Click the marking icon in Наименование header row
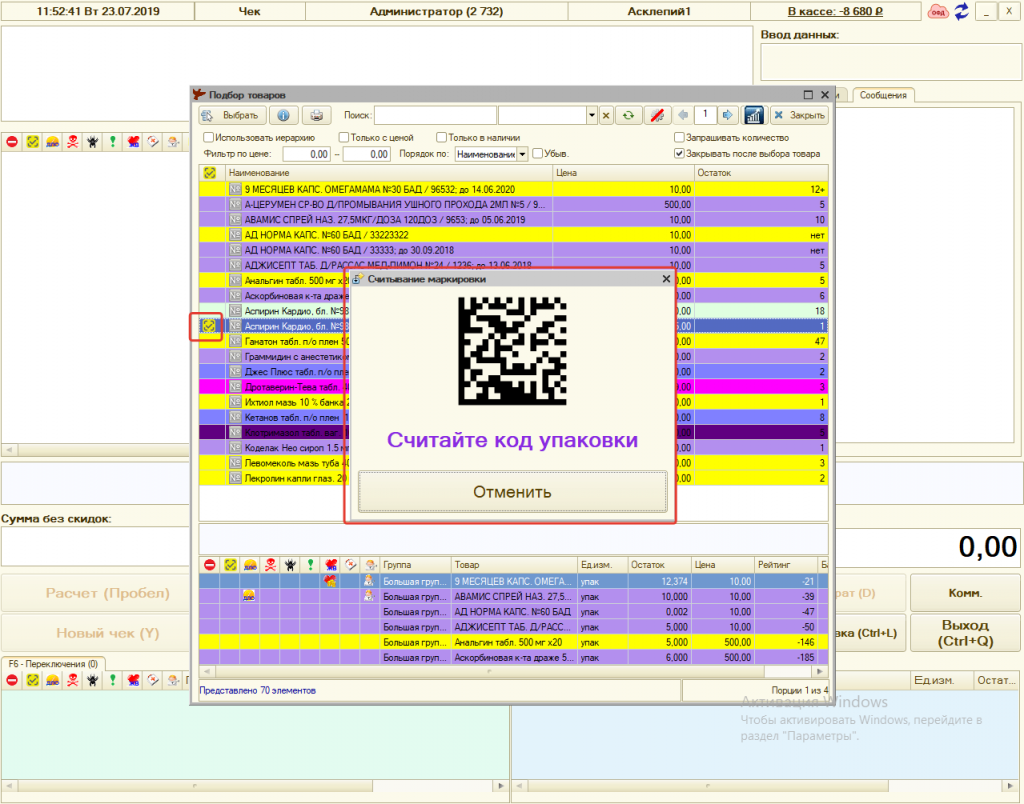1024x804 pixels. tap(210, 173)
